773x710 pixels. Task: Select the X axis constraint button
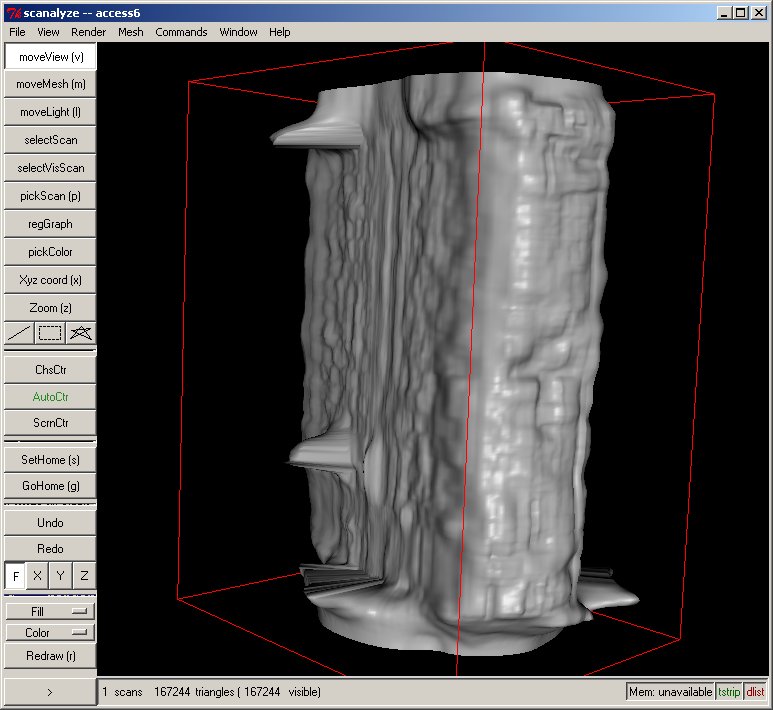click(37, 576)
